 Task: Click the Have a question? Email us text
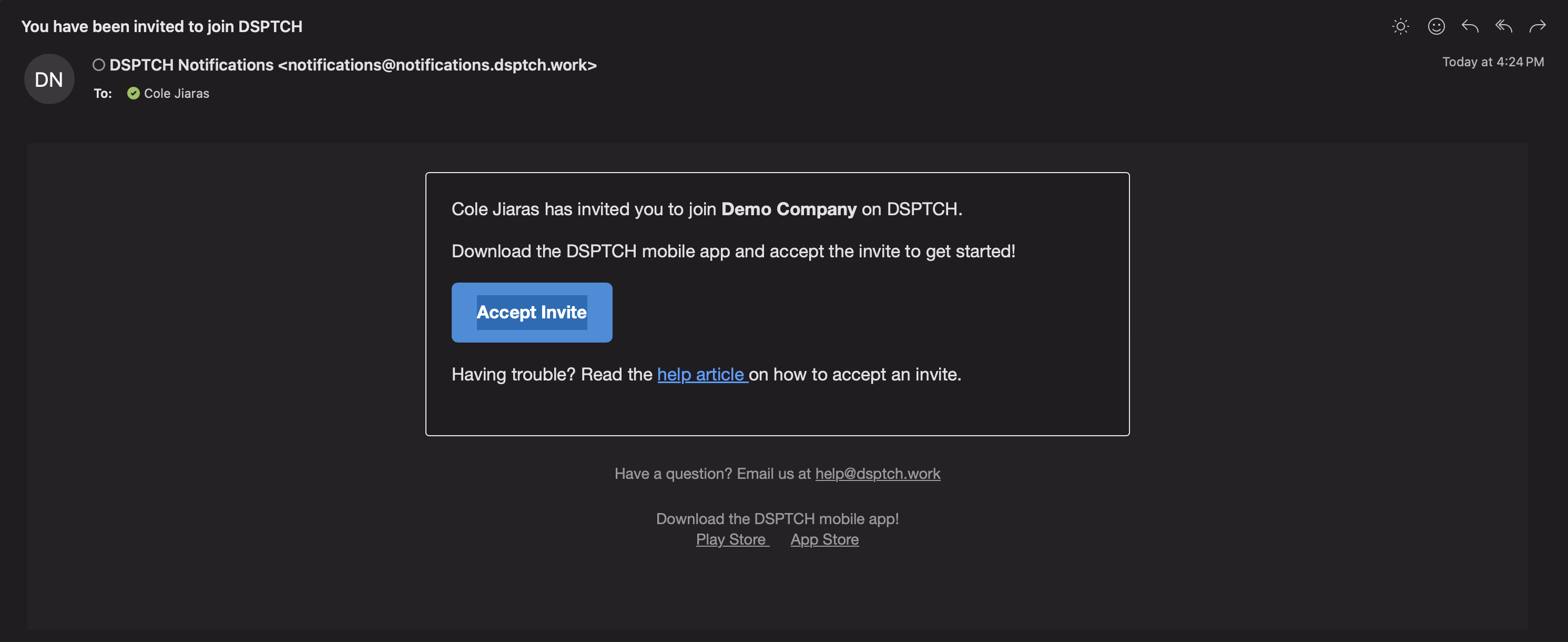[712, 473]
